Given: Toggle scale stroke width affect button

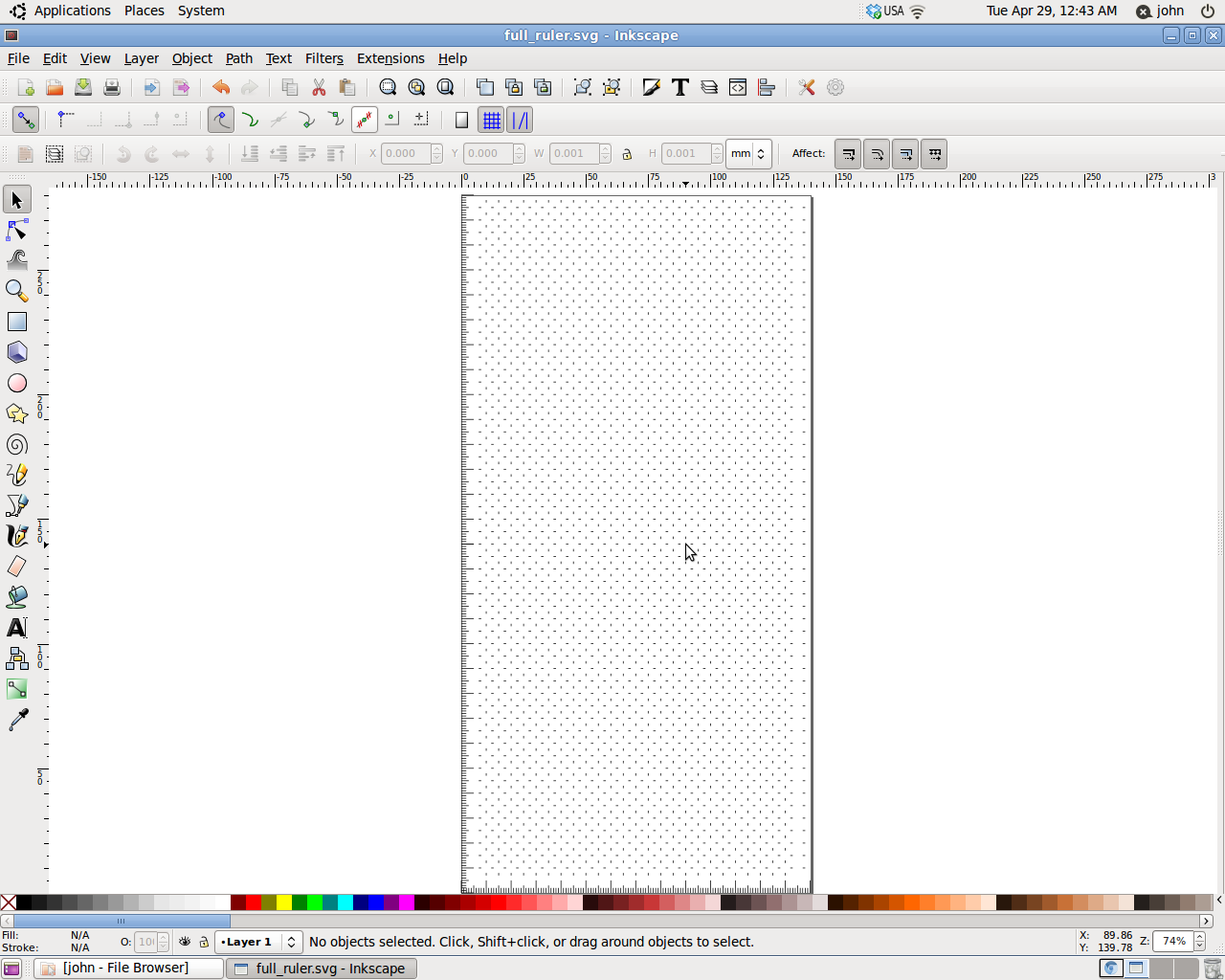Looking at the screenshot, I should (x=848, y=154).
